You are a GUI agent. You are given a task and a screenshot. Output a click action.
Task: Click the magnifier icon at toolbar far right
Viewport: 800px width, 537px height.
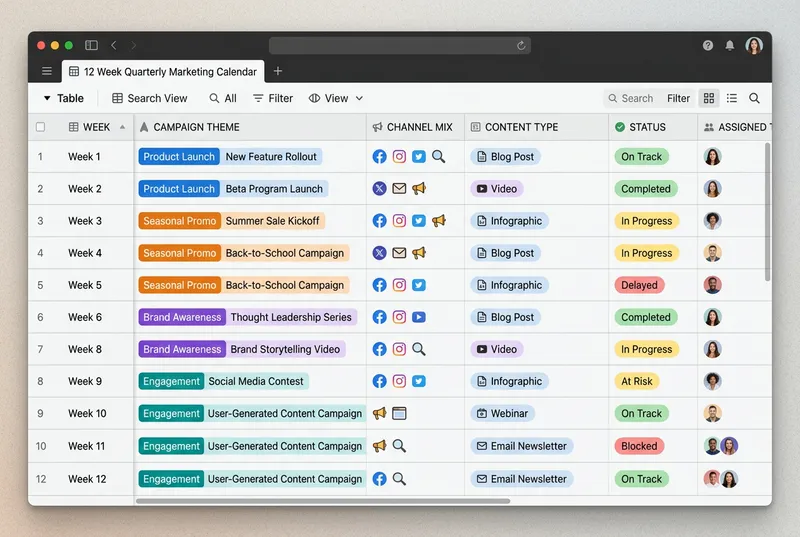pyautogui.click(x=755, y=98)
